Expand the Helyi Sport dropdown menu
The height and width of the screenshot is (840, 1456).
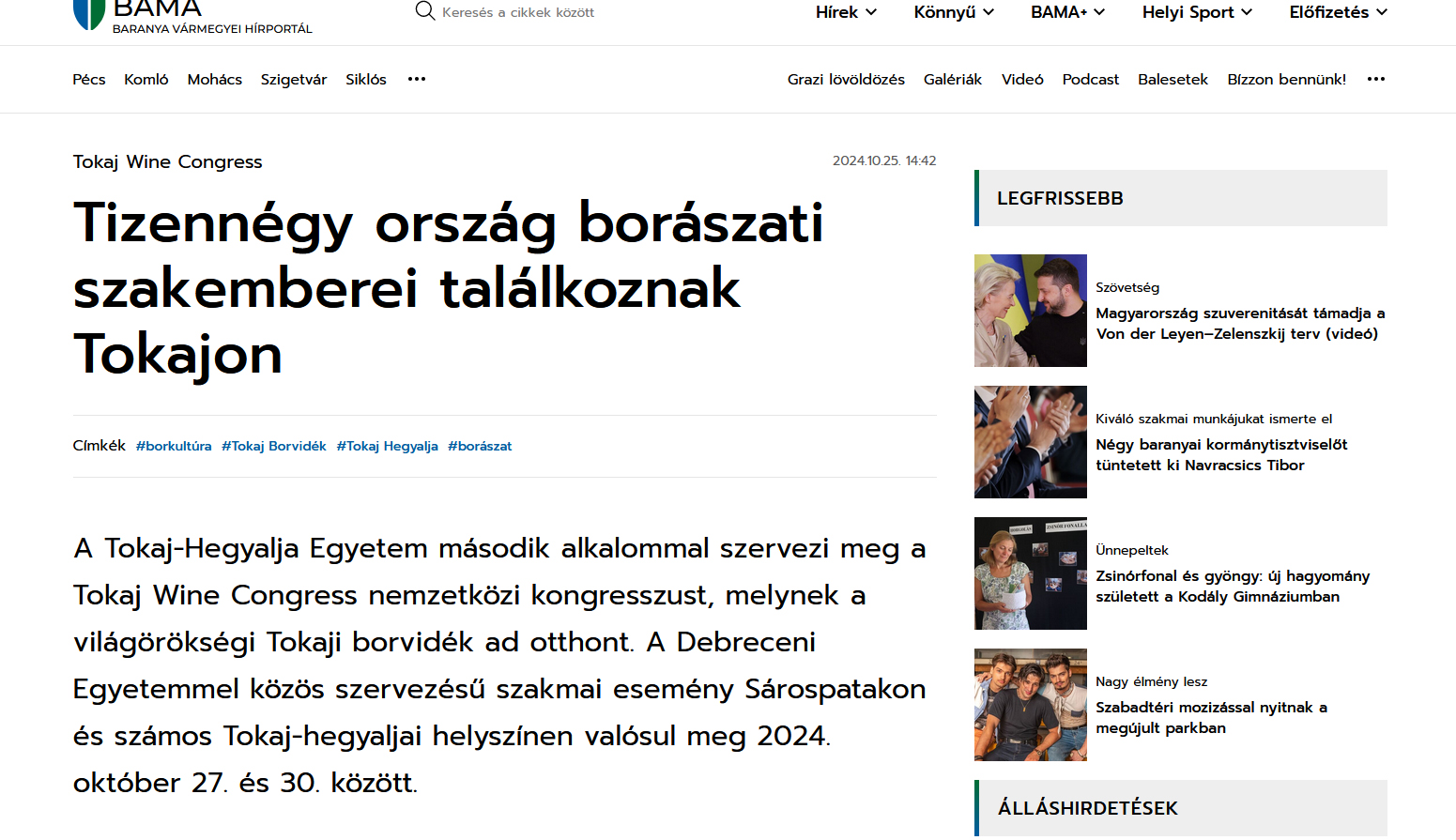pyautogui.click(x=1197, y=12)
